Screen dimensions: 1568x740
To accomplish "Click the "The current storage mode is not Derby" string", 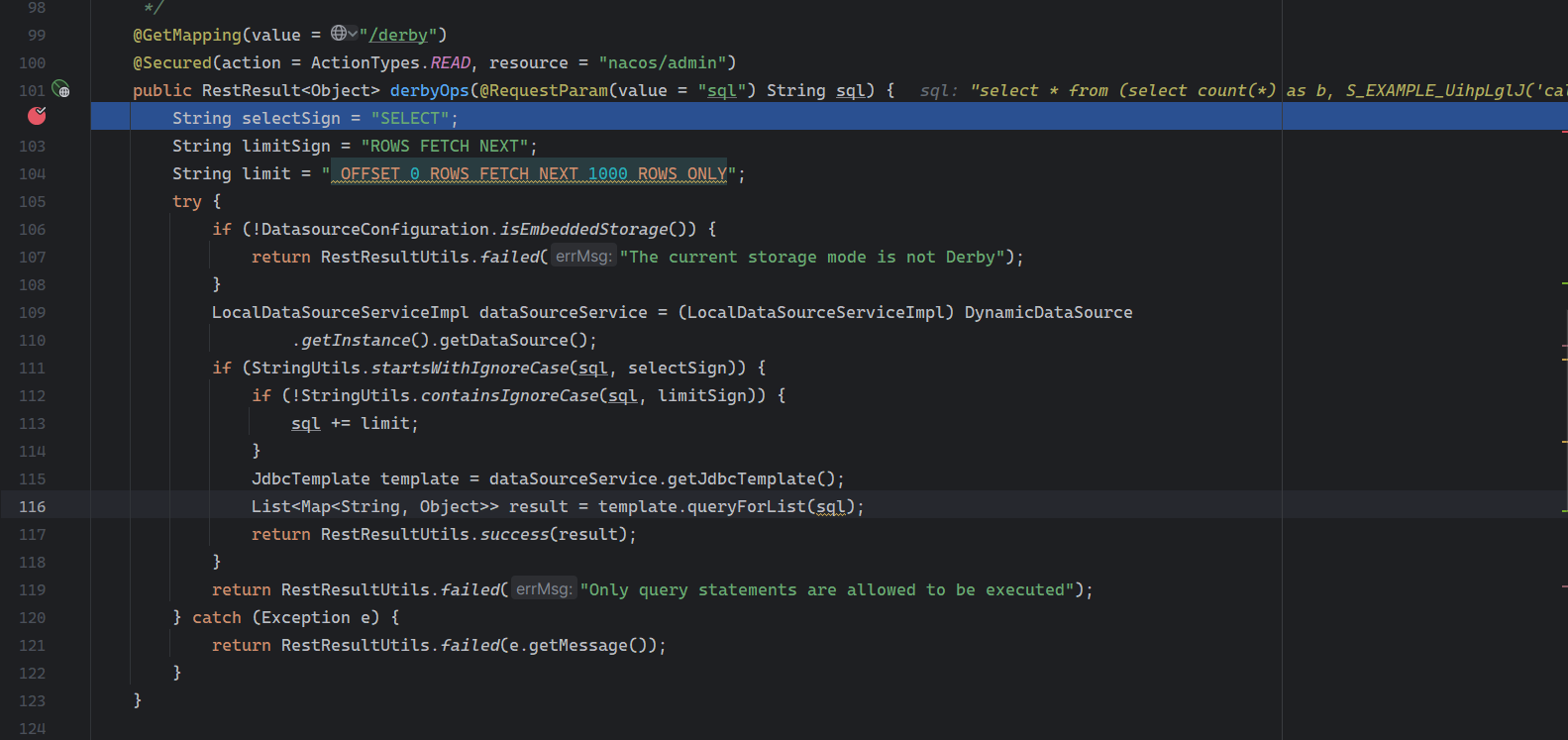I will pyautogui.click(x=811, y=257).
